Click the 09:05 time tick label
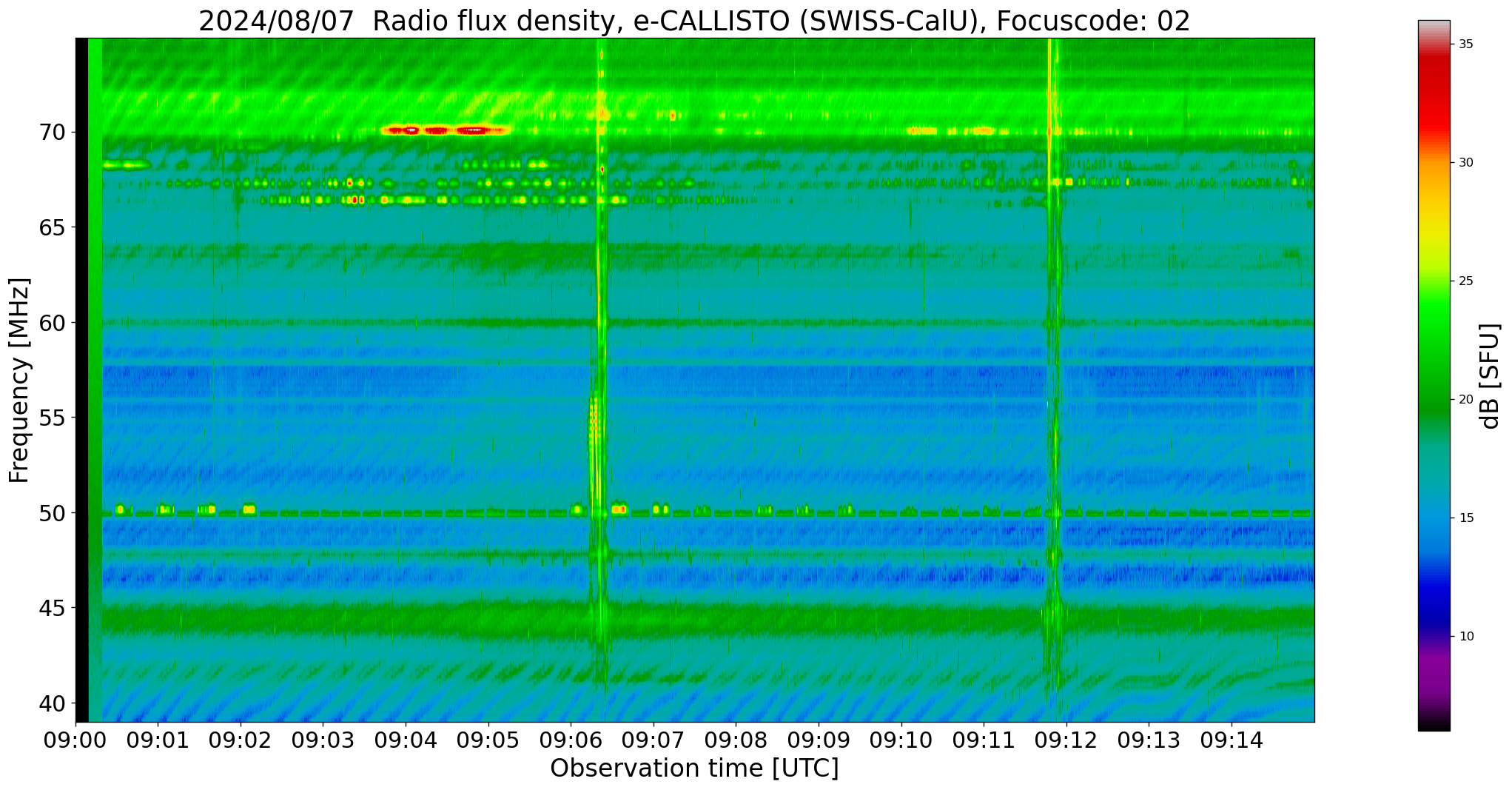Screen dimensions: 1512x790 pyautogui.click(x=488, y=740)
